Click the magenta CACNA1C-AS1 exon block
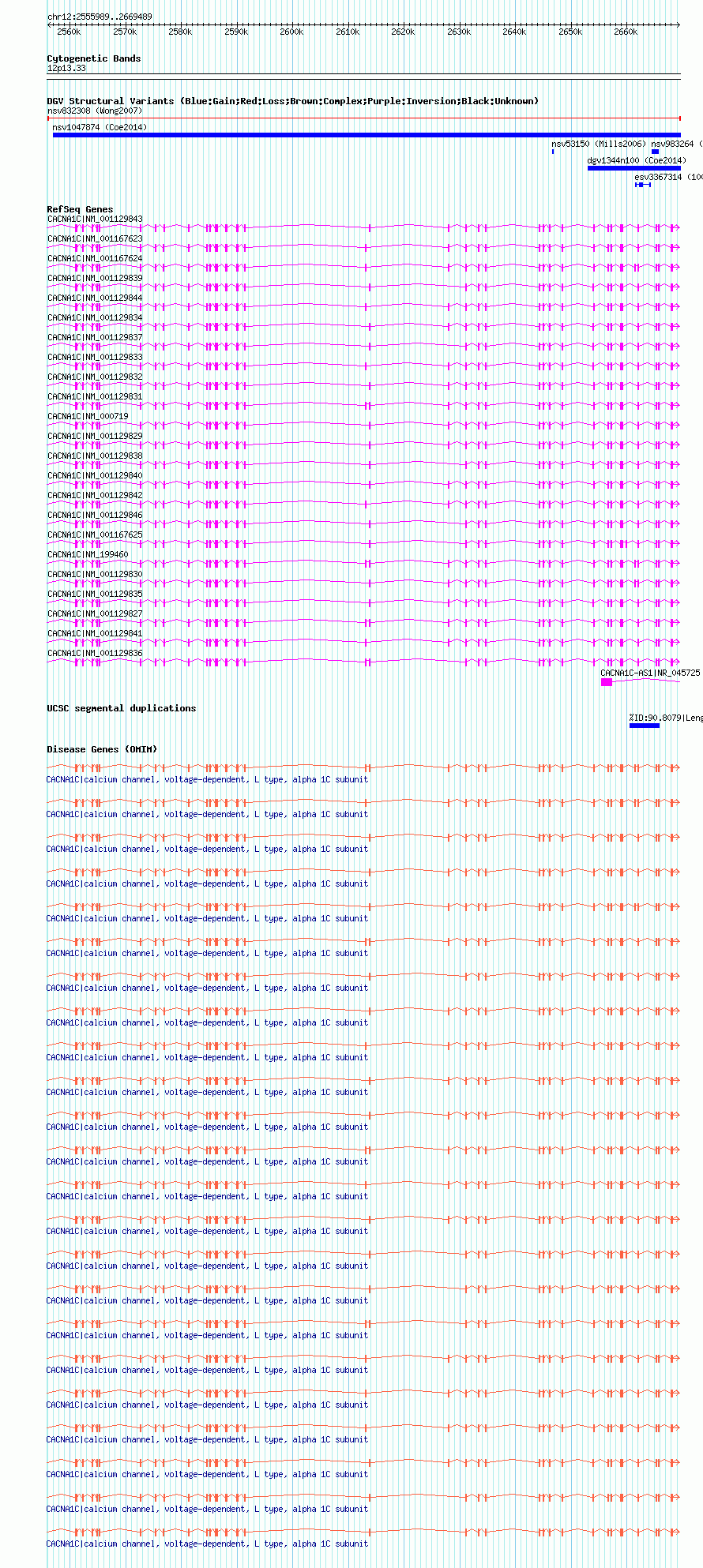This screenshot has width=703, height=1568. (607, 682)
